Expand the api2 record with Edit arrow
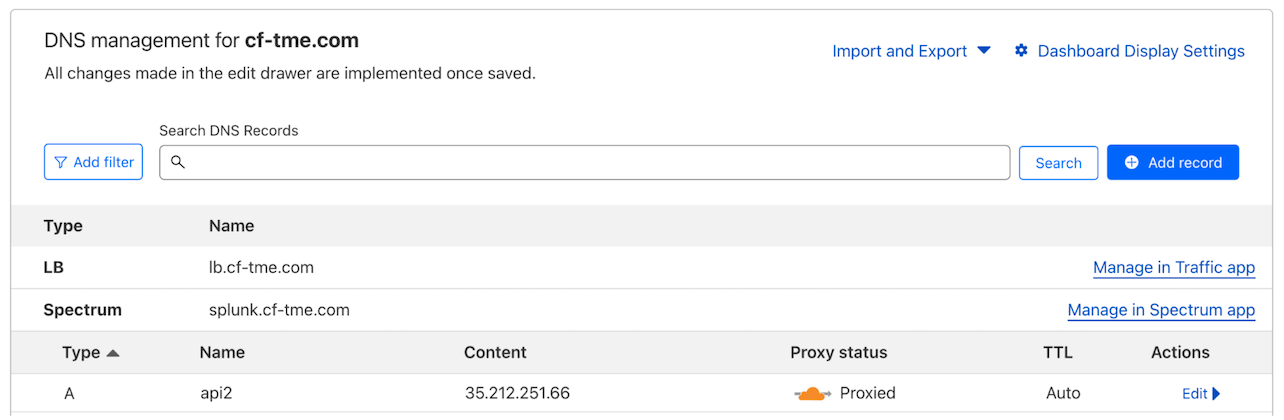The width and height of the screenshot is (1284, 420). coord(1201,394)
